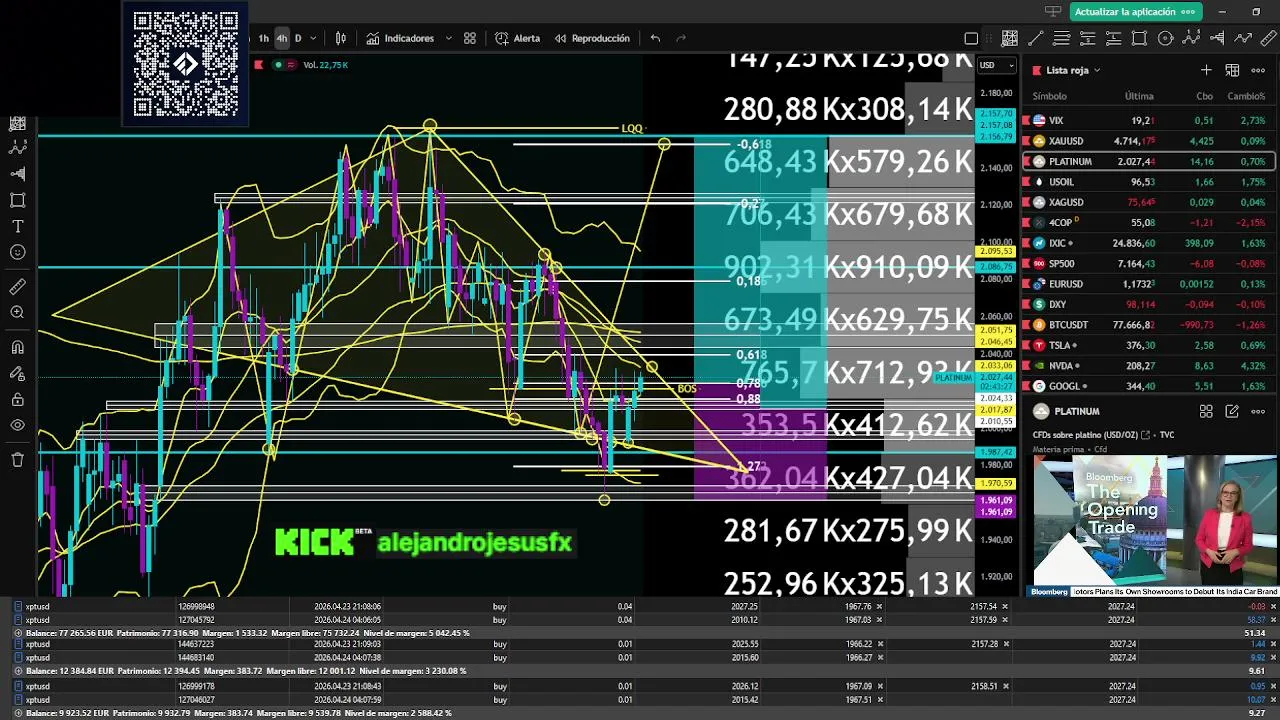Open grid icon in PLATINUM details panel
The height and width of the screenshot is (720, 1280).
1206,411
